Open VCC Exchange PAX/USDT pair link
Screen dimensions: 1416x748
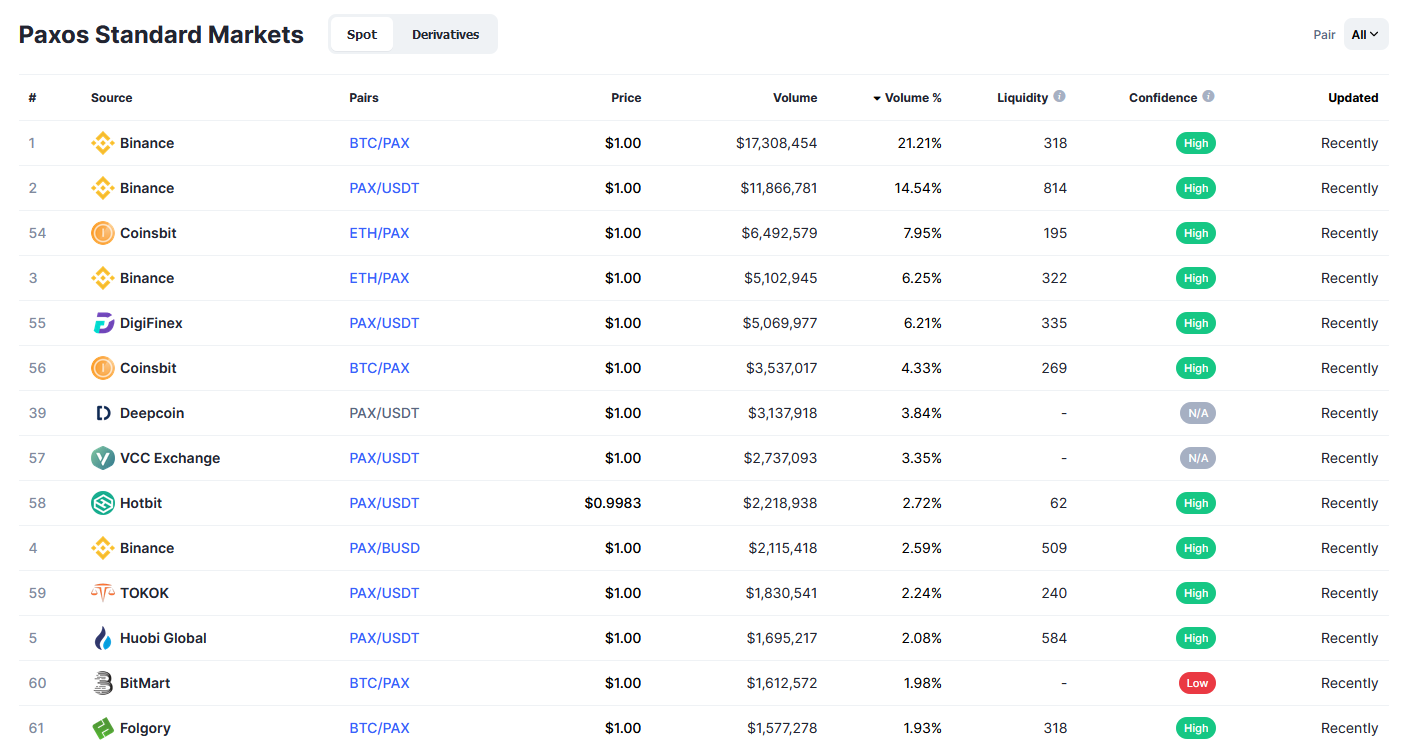tap(384, 458)
